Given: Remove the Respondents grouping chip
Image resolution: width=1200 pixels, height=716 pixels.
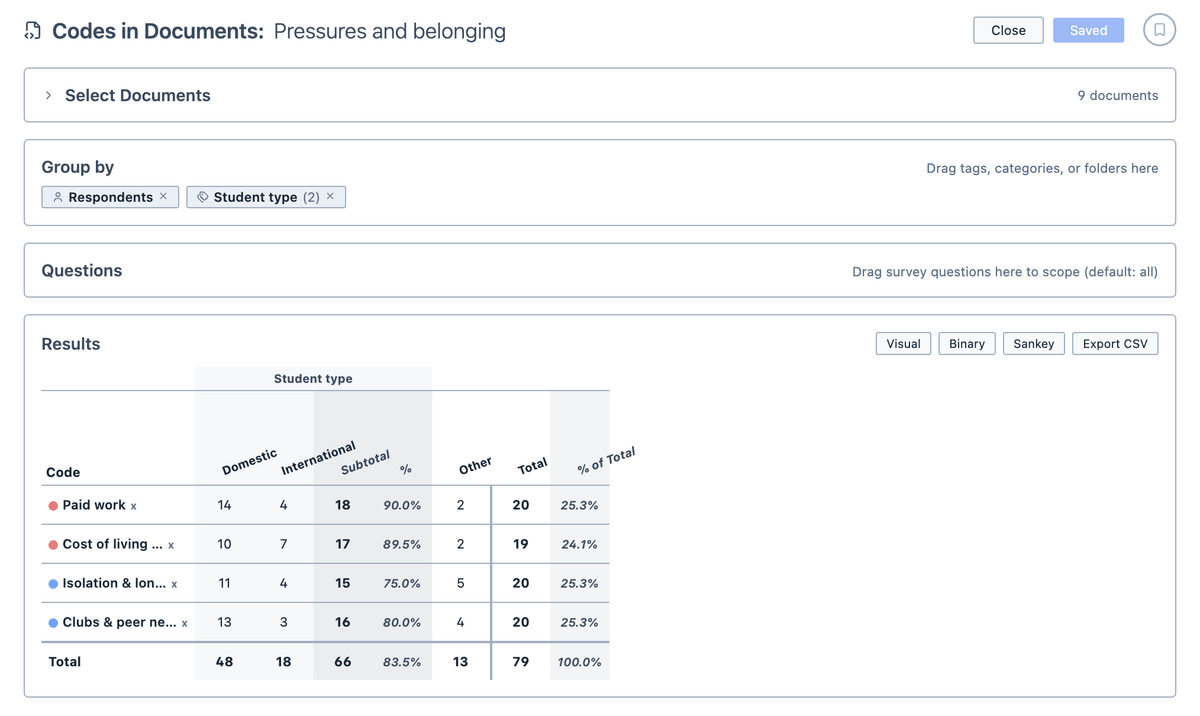Looking at the screenshot, I should 163,196.
